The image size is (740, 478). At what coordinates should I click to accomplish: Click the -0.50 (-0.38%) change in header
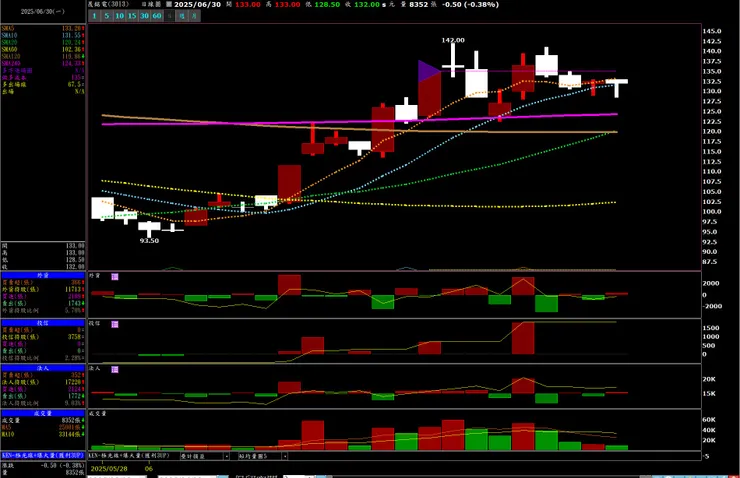point(470,4)
